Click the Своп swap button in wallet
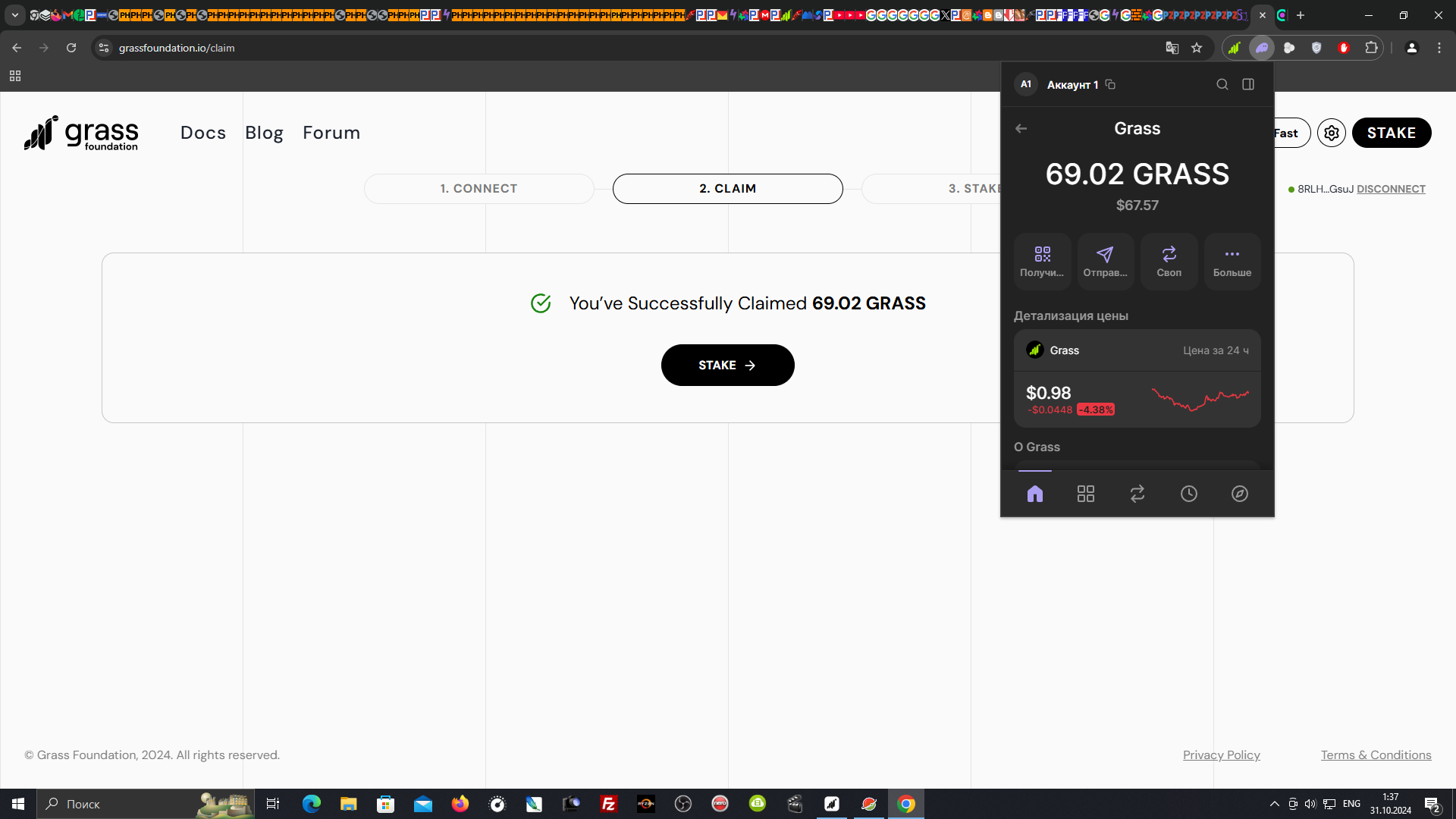This screenshot has width=1456, height=819. [x=1169, y=261]
